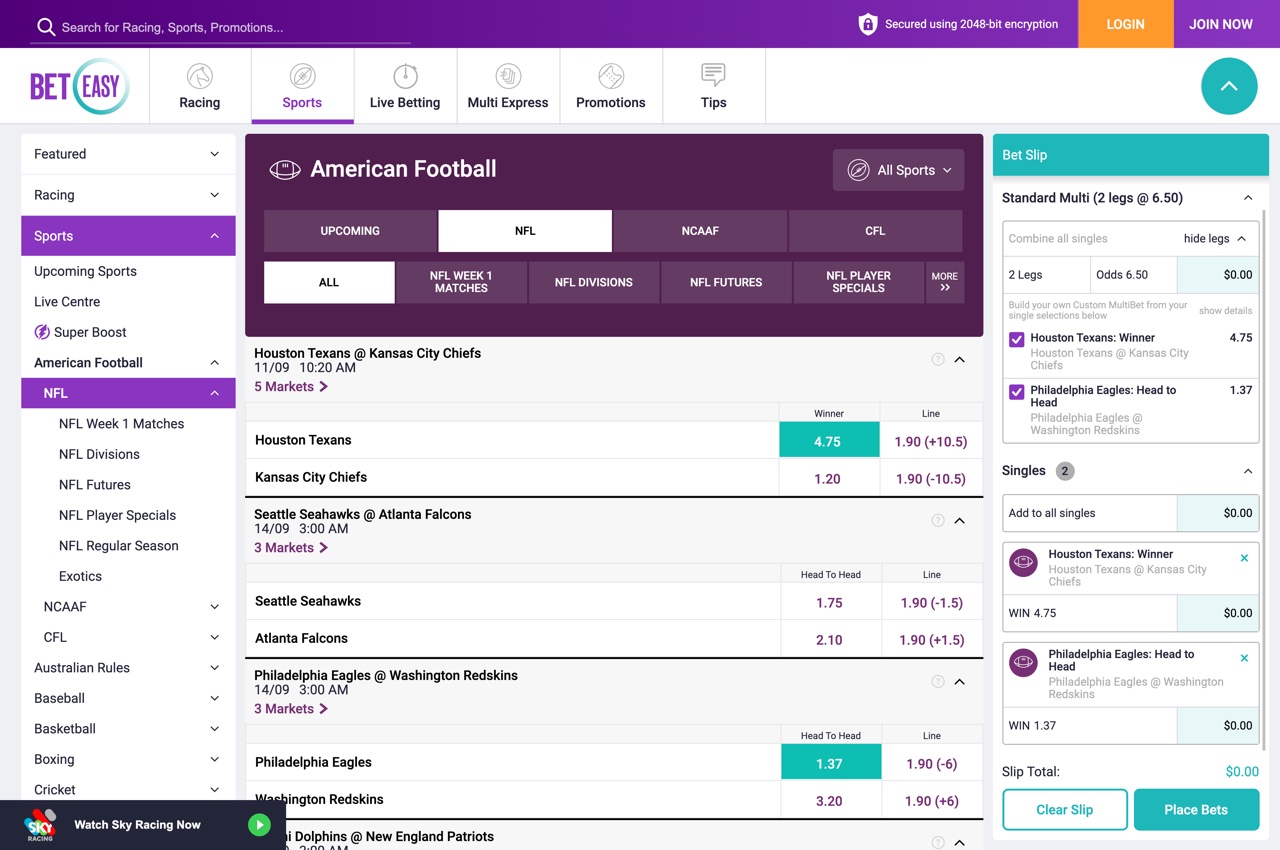Viewport: 1280px width, 850px height.
Task: Click the round teal scroll-up button
Action: pos(1229,86)
